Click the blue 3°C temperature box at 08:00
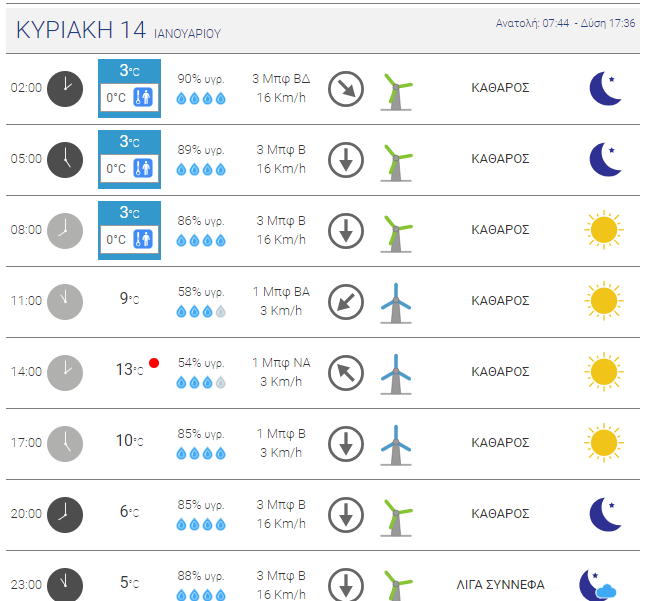Screen dimensions: 658x601 click(129, 230)
